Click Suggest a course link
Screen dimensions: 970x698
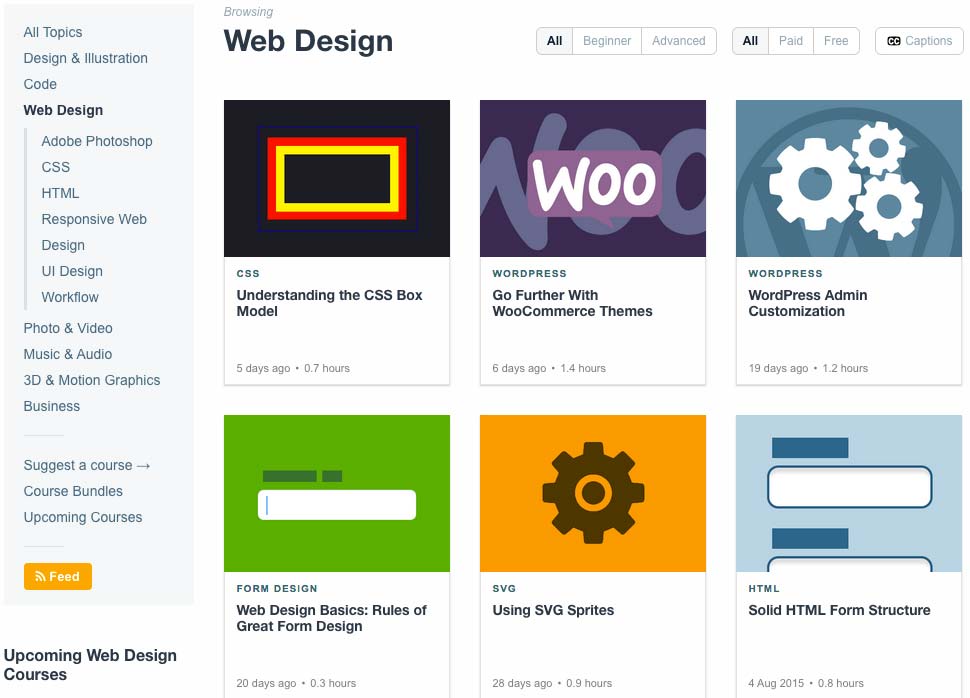click(87, 465)
